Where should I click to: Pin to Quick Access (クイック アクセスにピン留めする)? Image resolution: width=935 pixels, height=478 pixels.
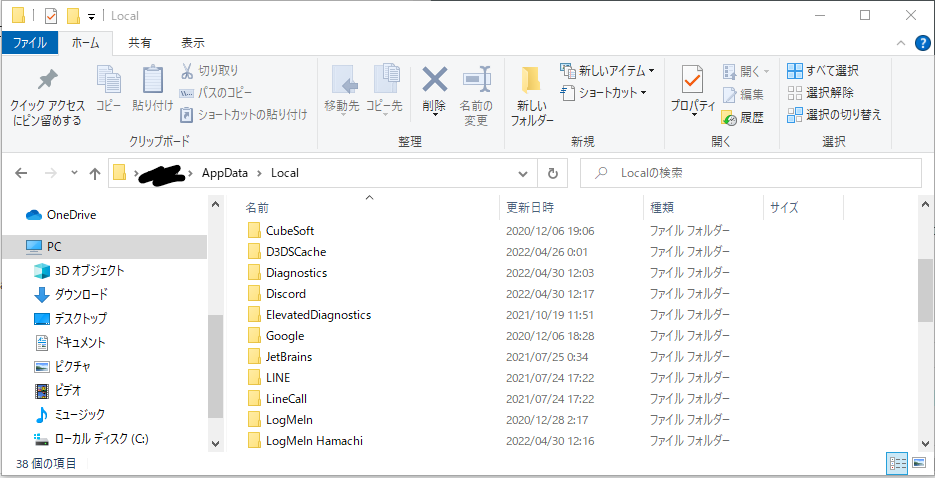click(x=48, y=95)
